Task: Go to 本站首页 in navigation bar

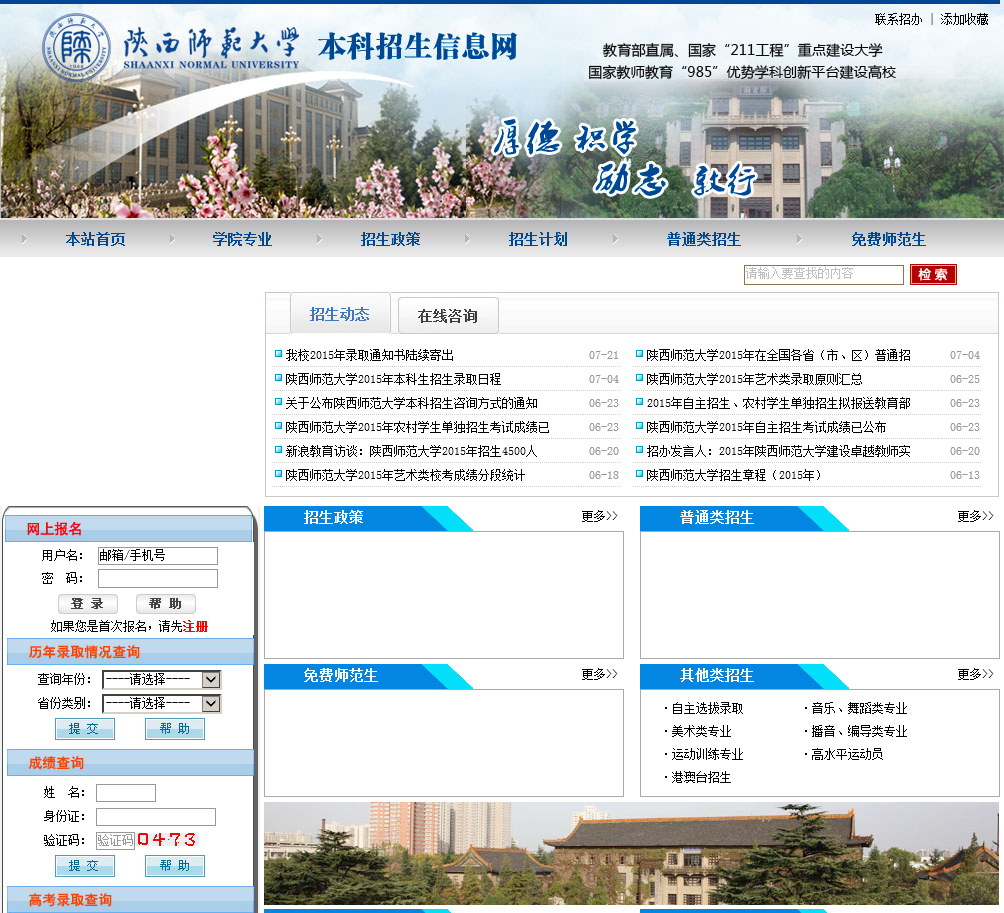Action: 95,239
